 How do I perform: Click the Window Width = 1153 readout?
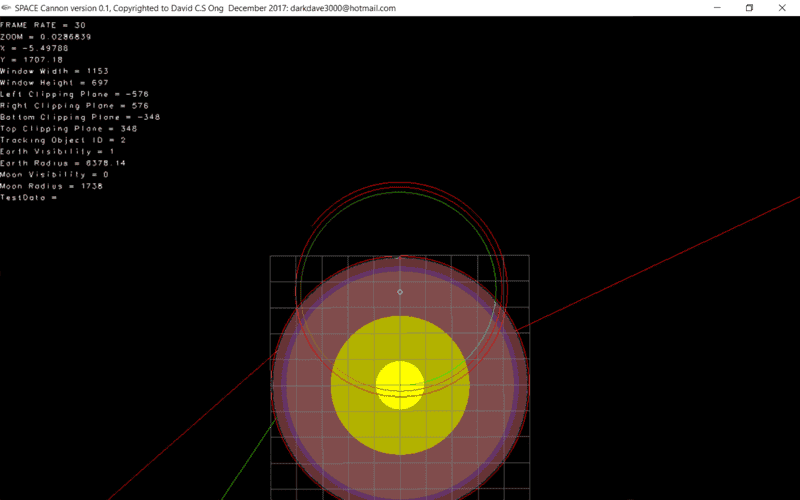(x=54, y=71)
